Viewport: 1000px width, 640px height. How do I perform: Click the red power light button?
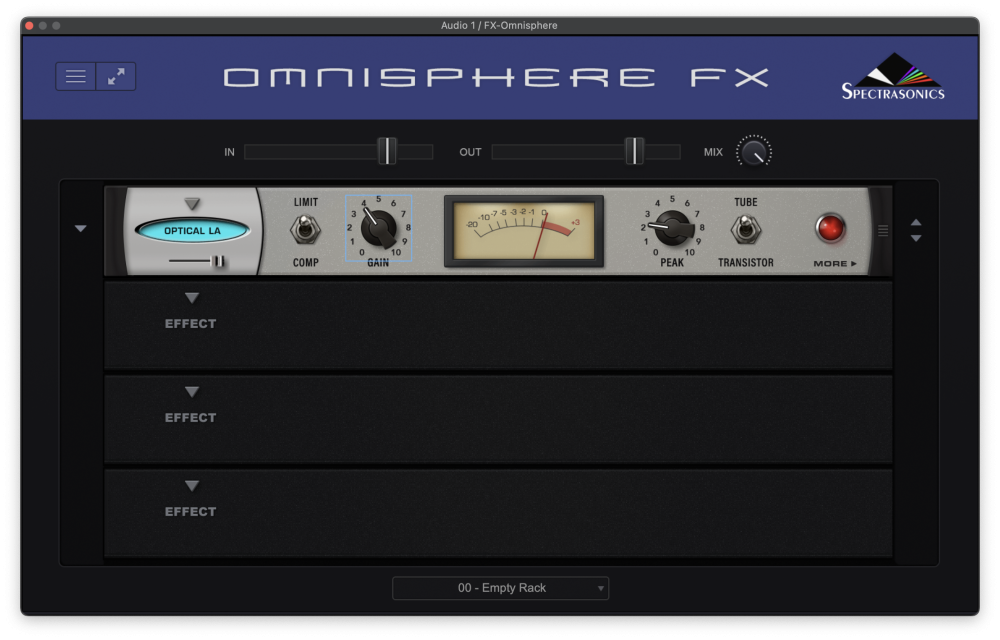[x=830, y=229]
